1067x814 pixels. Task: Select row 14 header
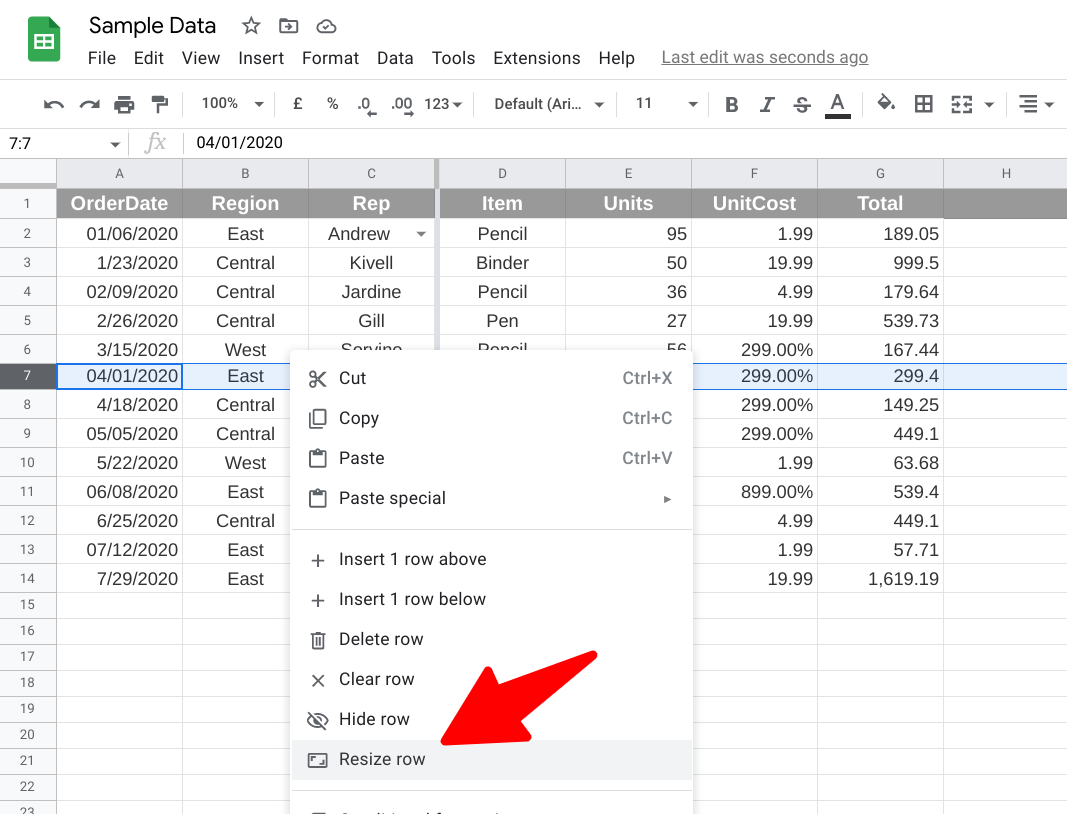[28, 579]
